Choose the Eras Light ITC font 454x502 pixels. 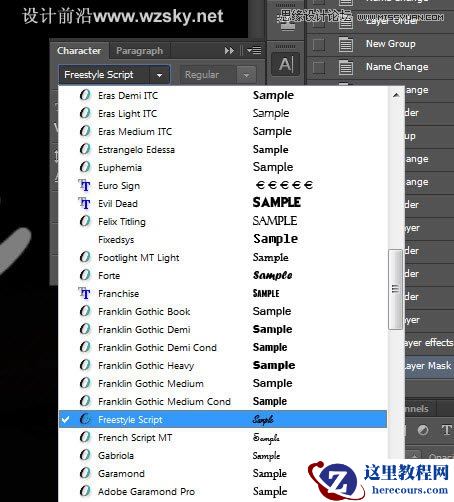tap(223, 113)
